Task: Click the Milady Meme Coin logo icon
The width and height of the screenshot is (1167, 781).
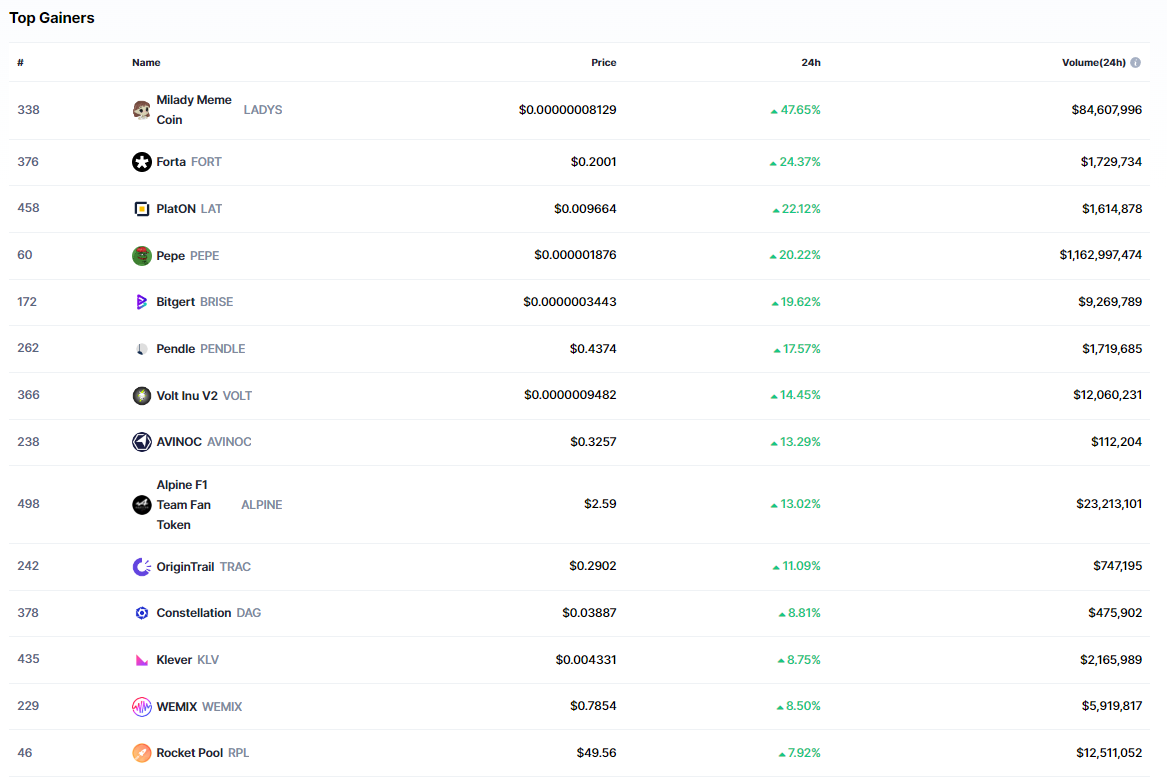Action: 142,110
